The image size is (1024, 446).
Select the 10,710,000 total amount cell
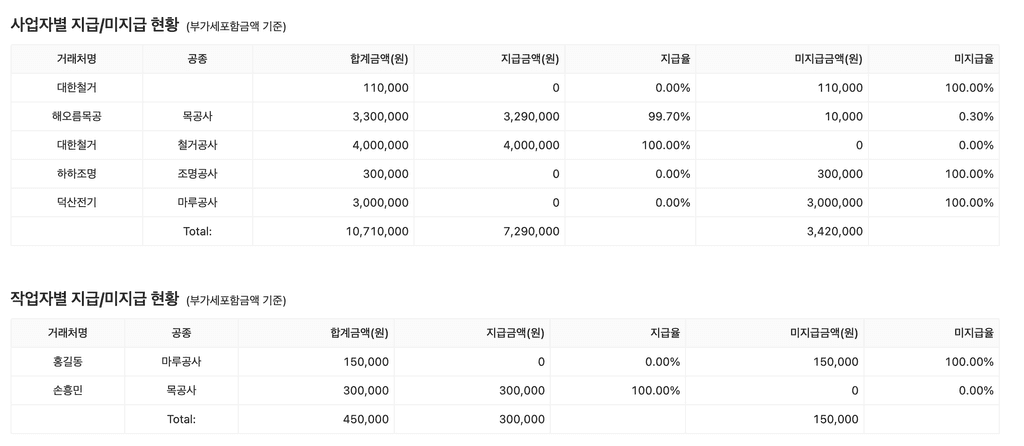pyautogui.click(x=333, y=231)
